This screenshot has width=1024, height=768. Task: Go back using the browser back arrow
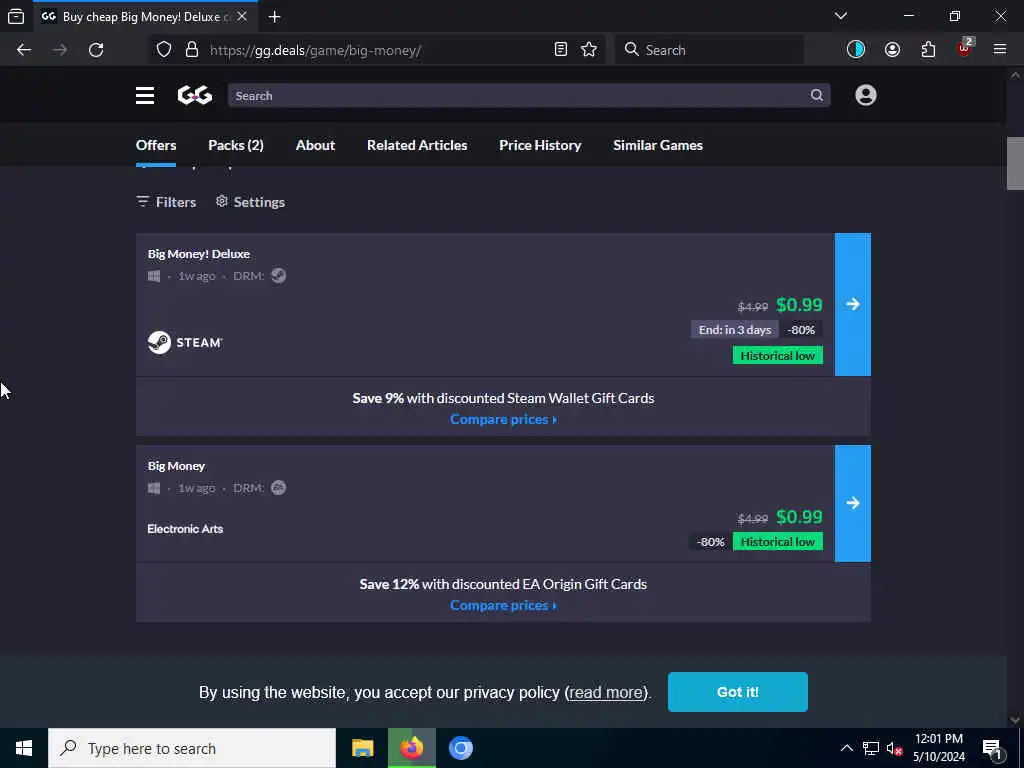[24, 50]
